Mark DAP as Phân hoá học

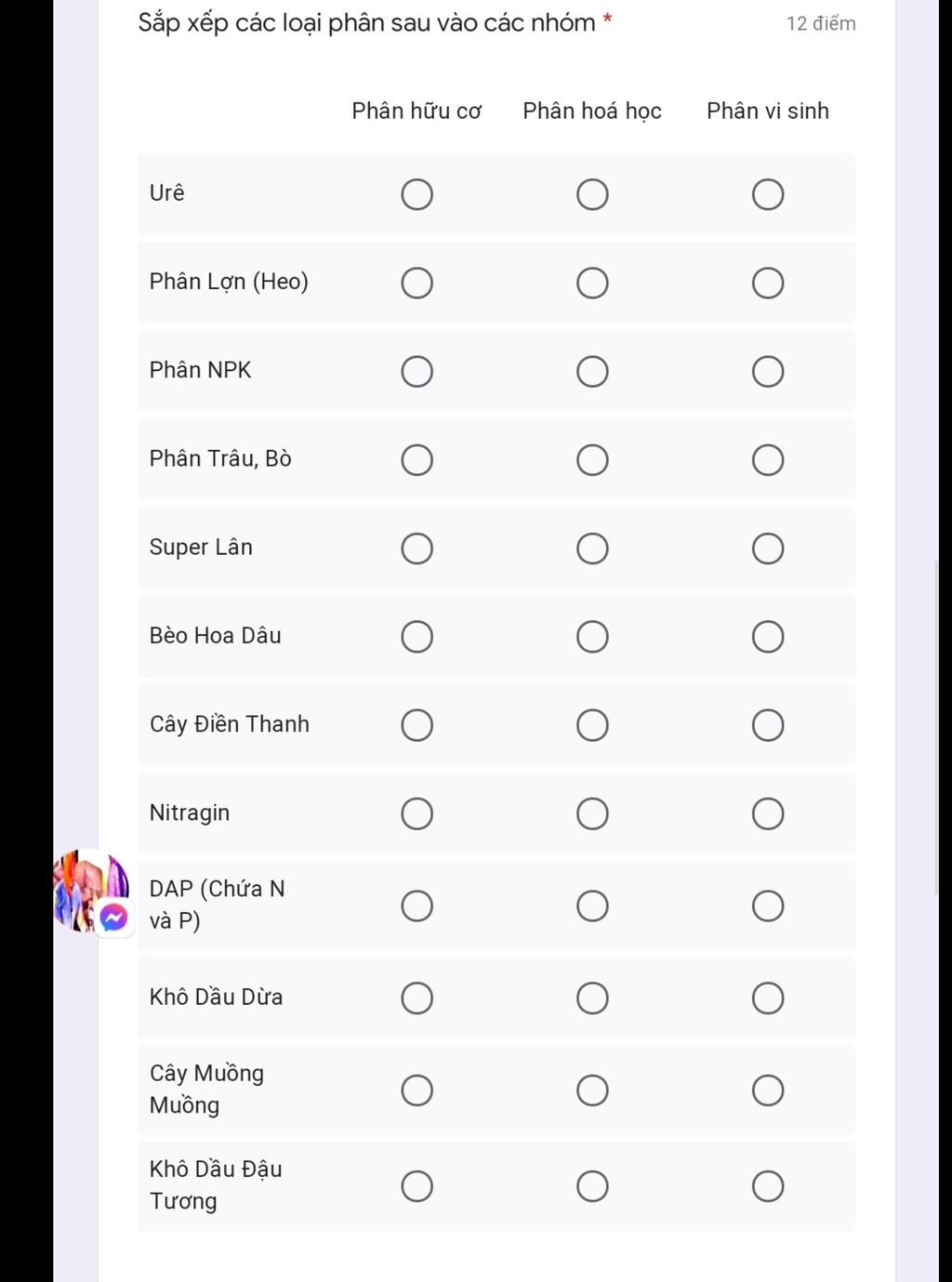[x=592, y=905]
